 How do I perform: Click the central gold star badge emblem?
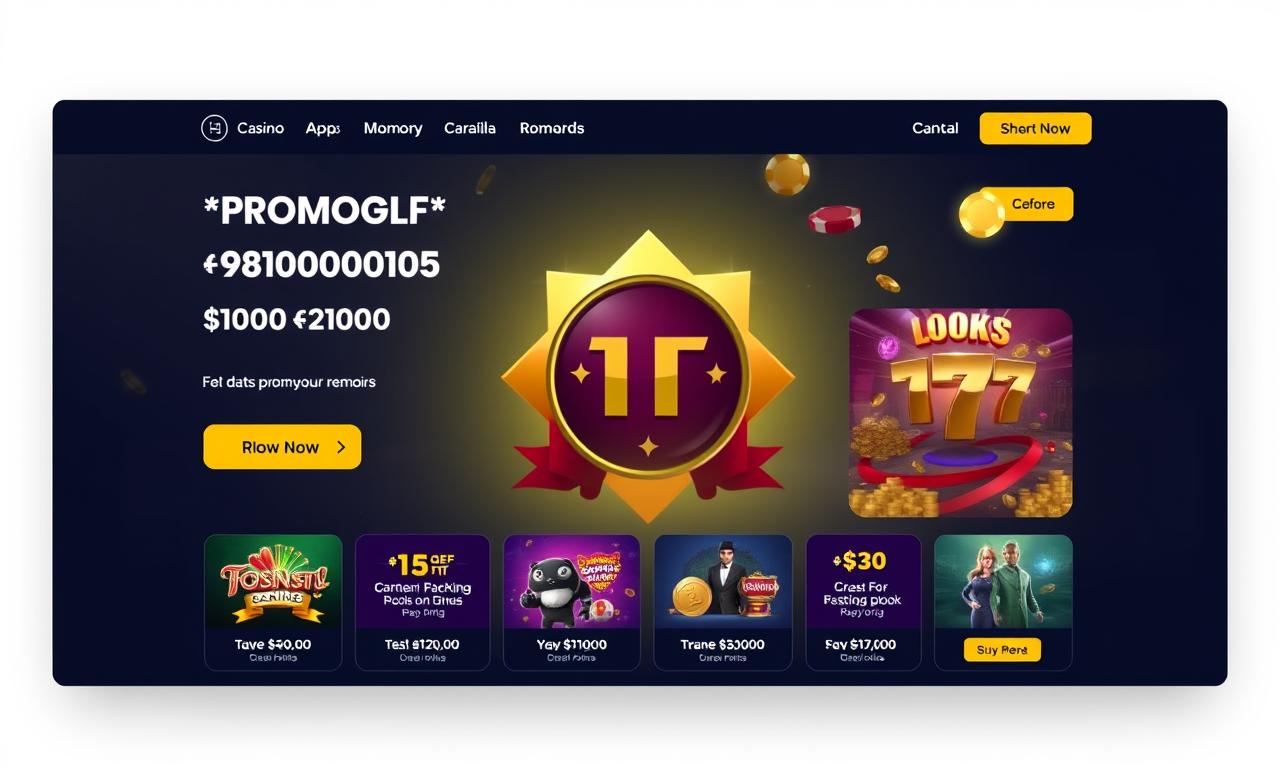pos(648,375)
